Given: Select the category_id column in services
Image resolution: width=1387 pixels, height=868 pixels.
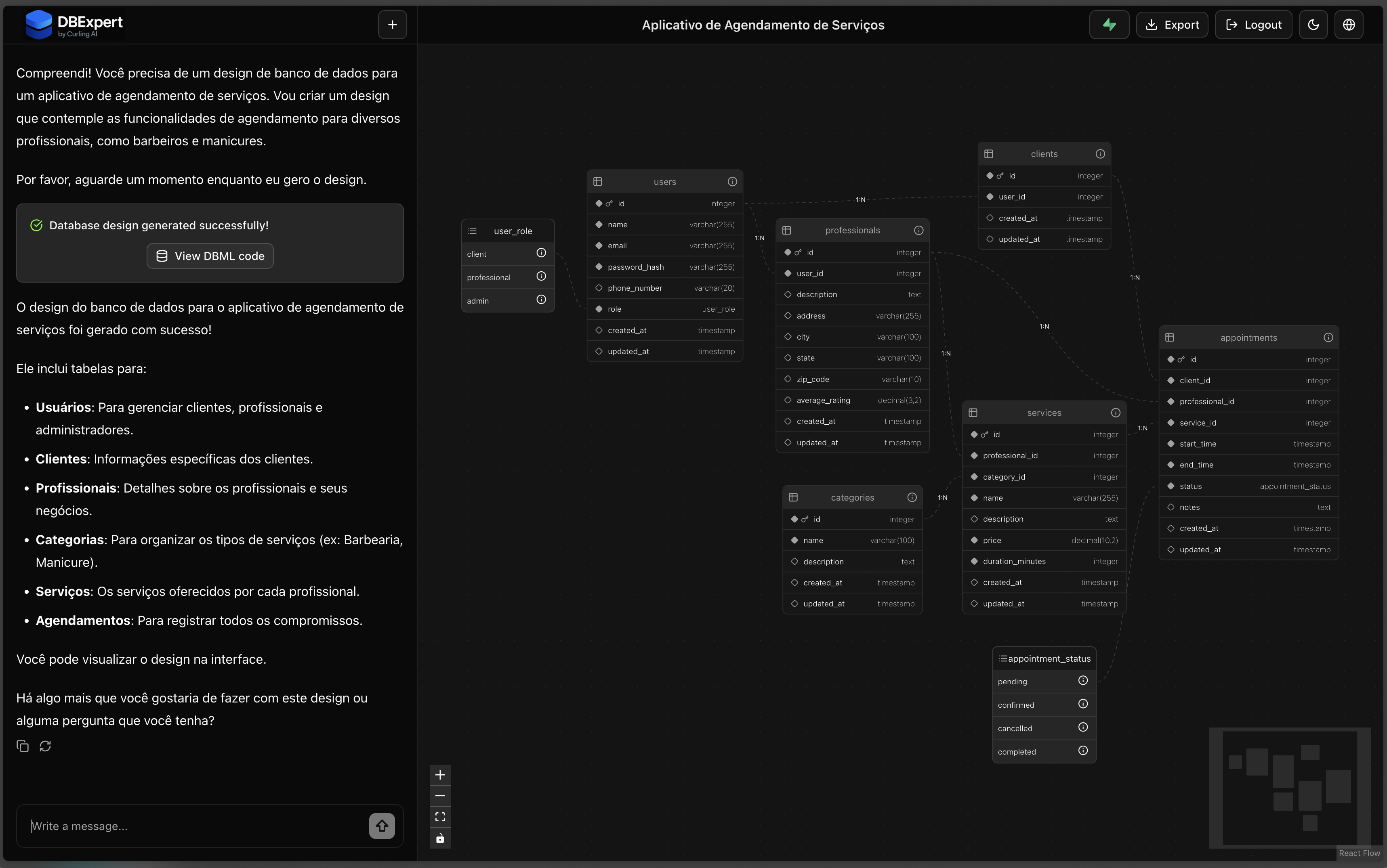Looking at the screenshot, I should click(1044, 477).
